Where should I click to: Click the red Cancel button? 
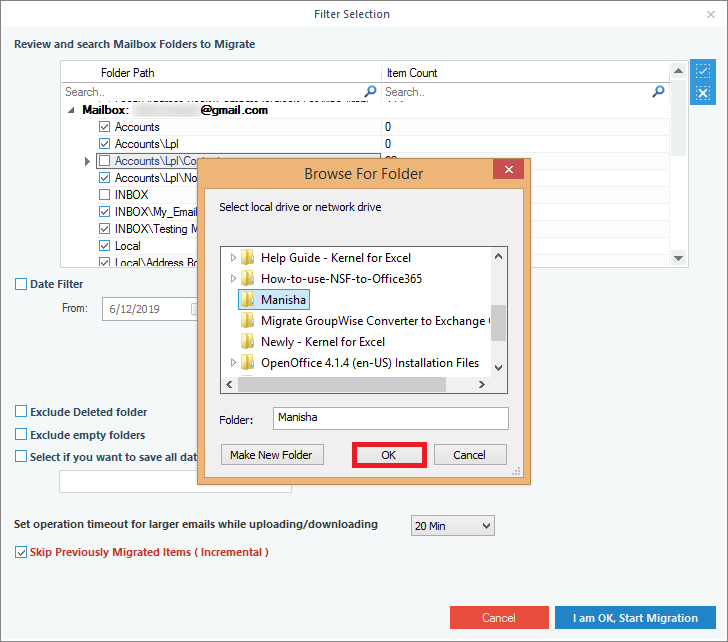499,617
